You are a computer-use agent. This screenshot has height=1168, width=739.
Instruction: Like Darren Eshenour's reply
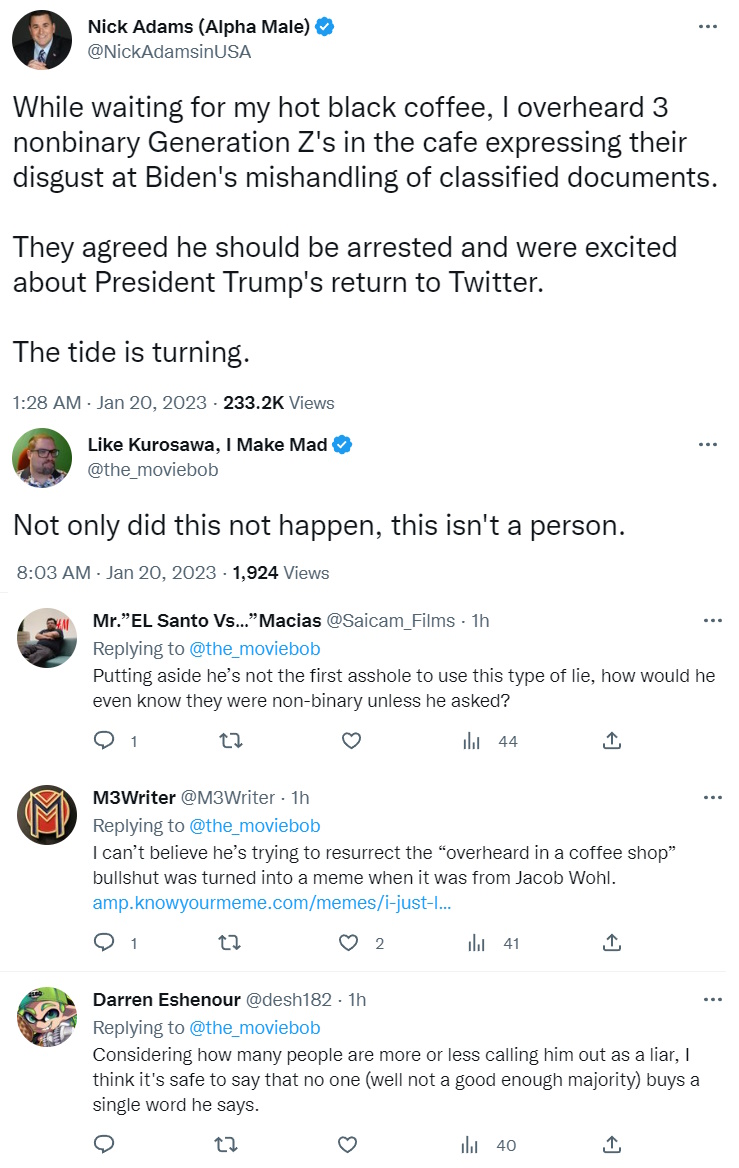(x=348, y=1144)
